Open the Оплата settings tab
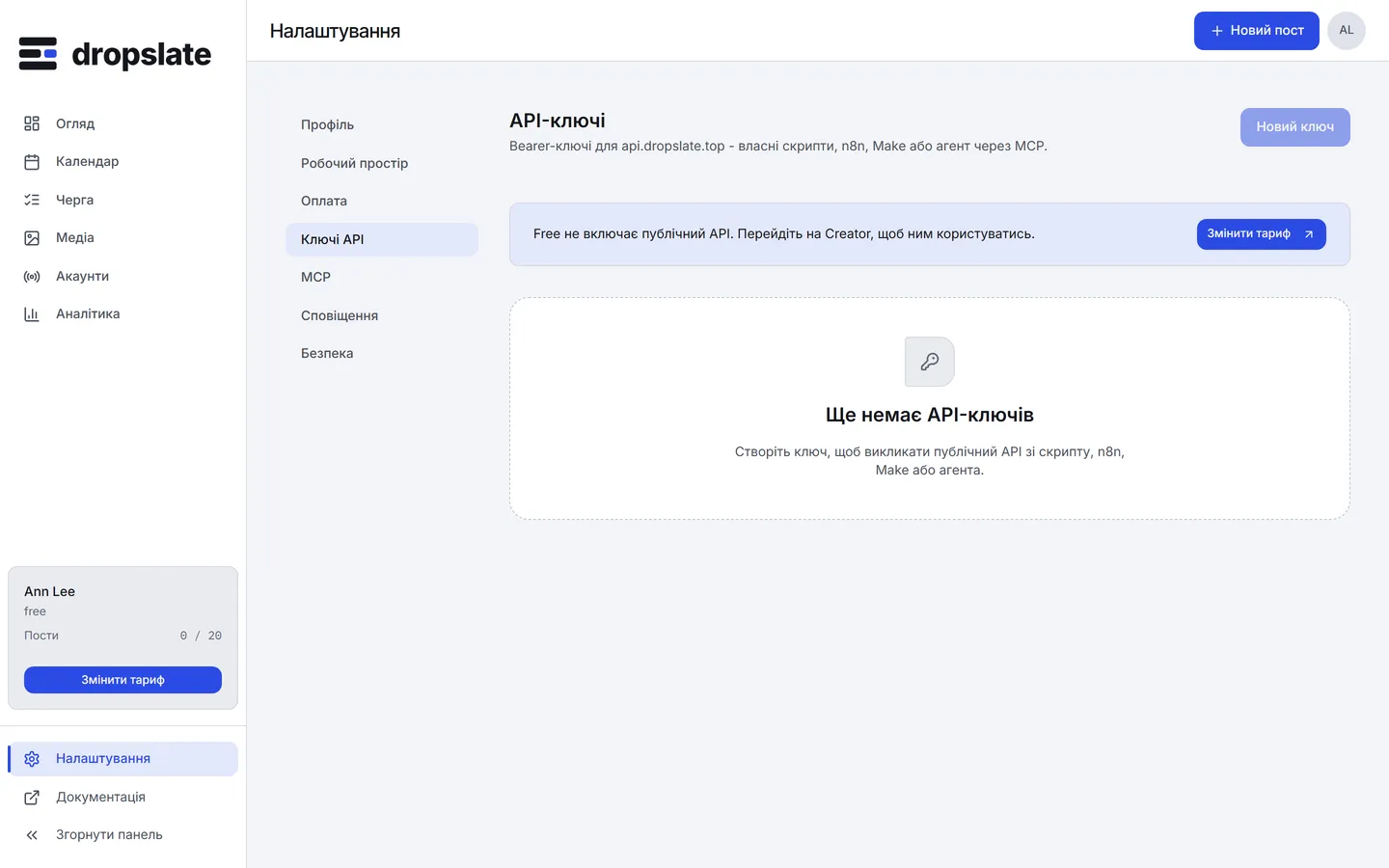This screenshot has height=868, width=1389. (x=382, y=201)
